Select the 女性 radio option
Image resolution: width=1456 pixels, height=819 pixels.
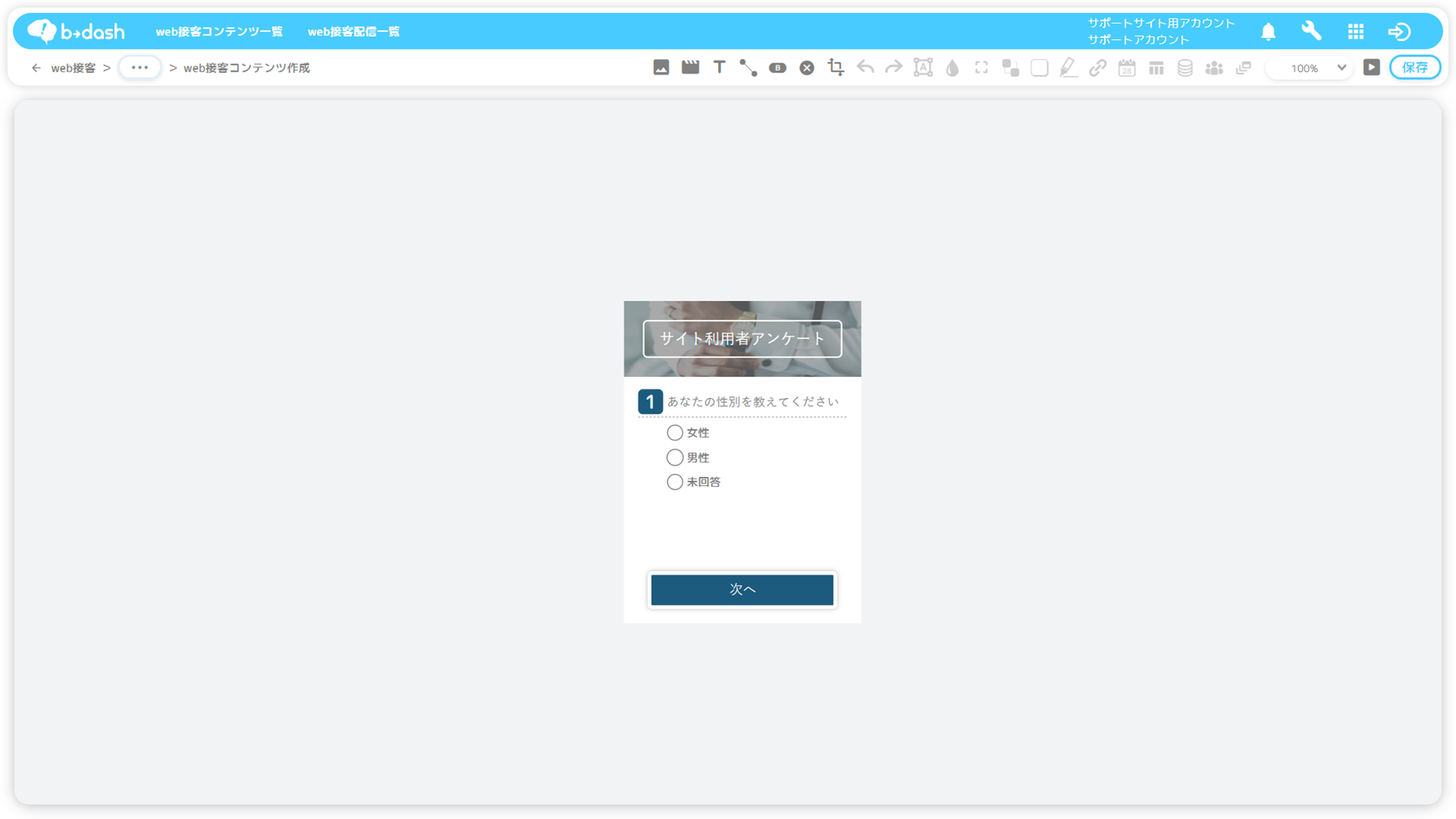[675, 433]
